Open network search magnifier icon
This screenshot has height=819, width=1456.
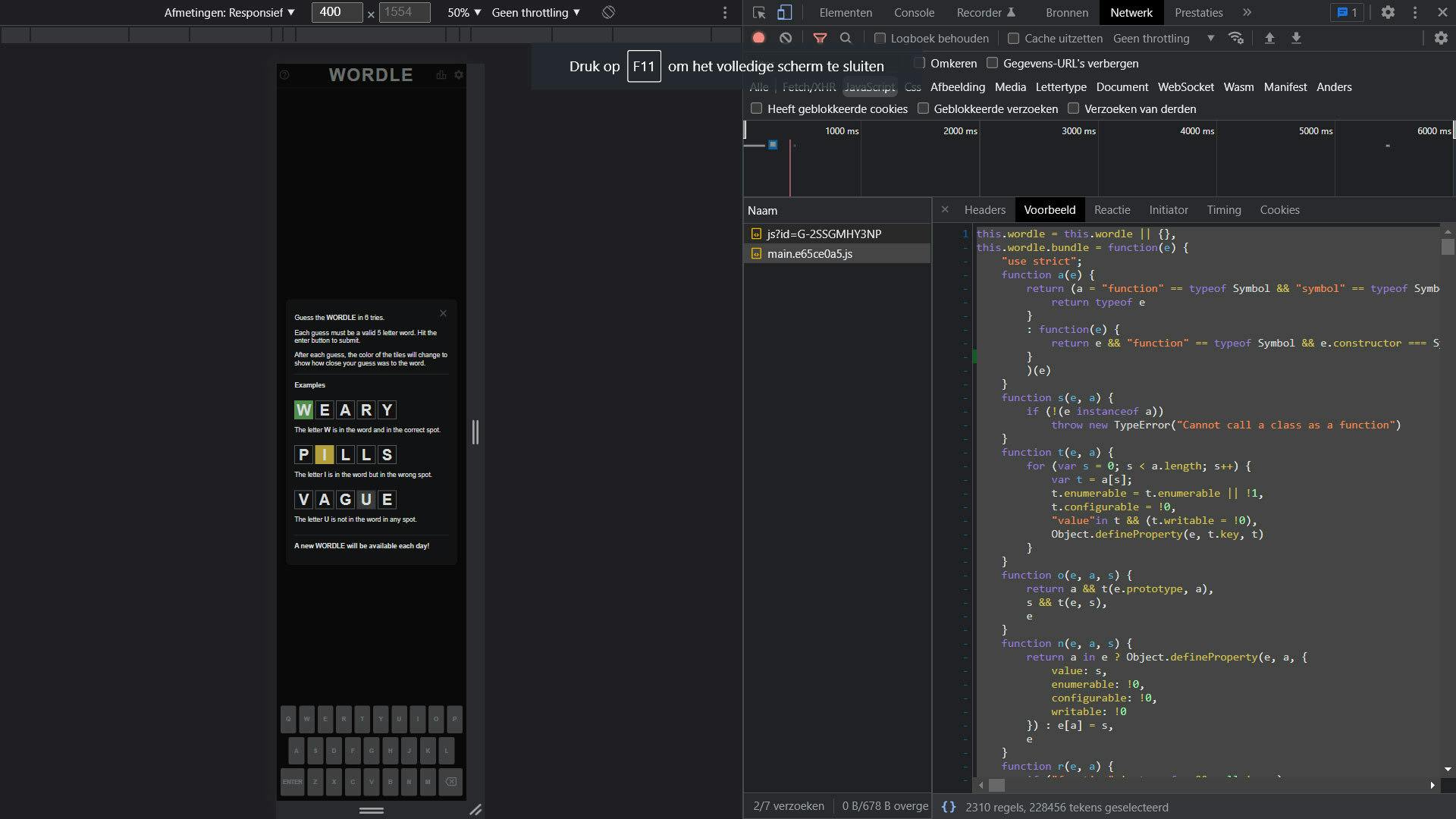846,38
